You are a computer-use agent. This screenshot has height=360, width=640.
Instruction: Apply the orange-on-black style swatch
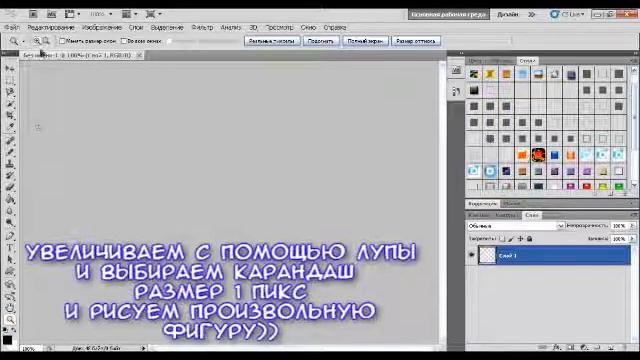[x=538, y=155]
